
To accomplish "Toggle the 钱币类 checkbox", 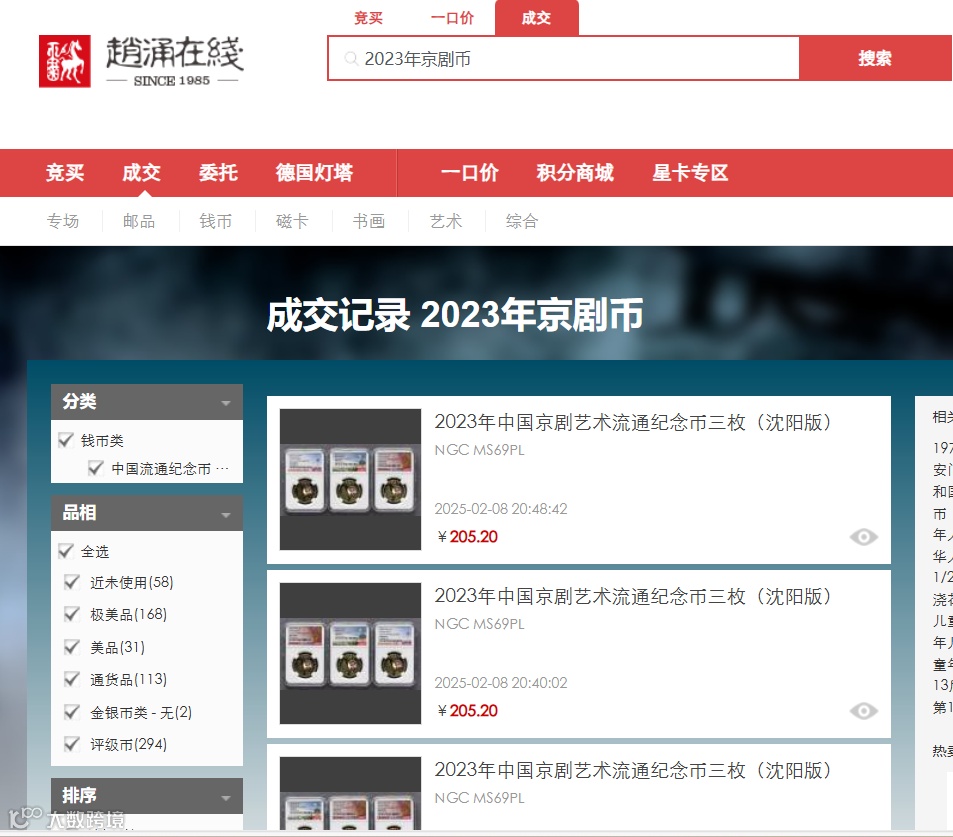I will 66,439.
